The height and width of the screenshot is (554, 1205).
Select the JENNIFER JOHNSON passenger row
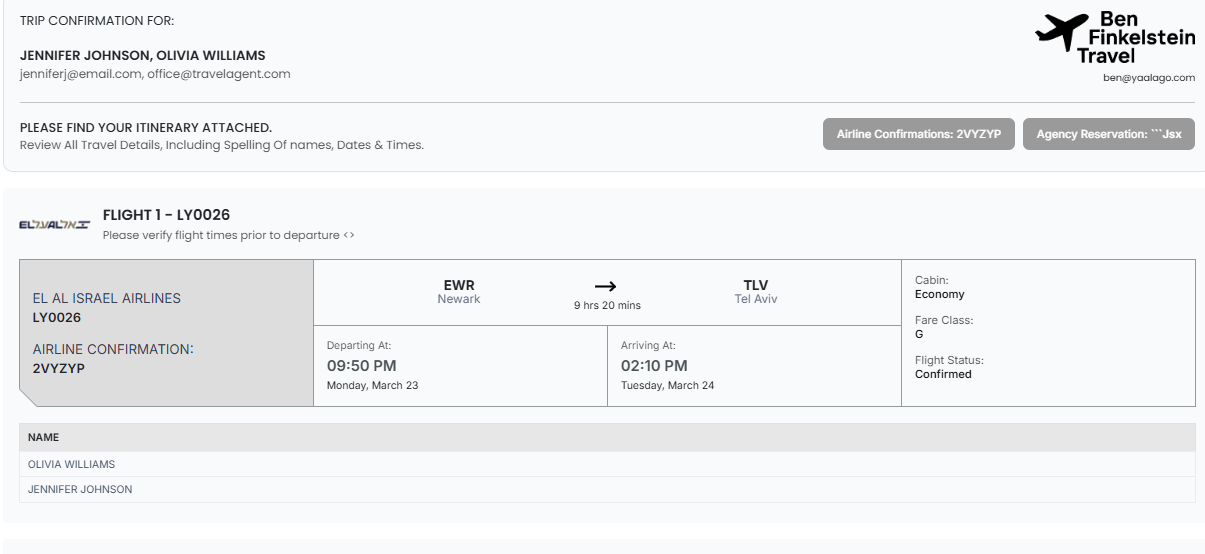tap(607, 489)
